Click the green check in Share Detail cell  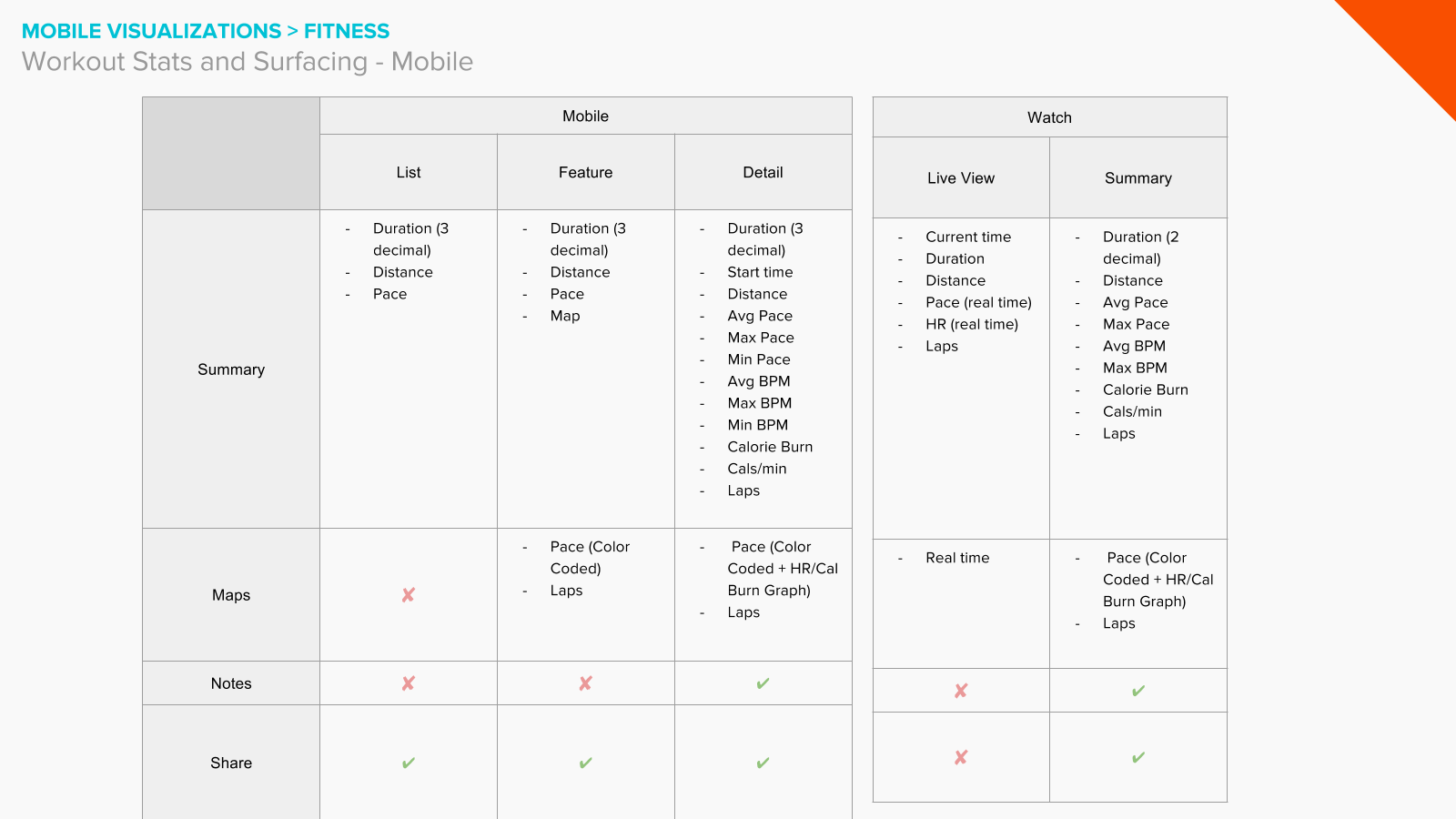click(x=763, y=763)
